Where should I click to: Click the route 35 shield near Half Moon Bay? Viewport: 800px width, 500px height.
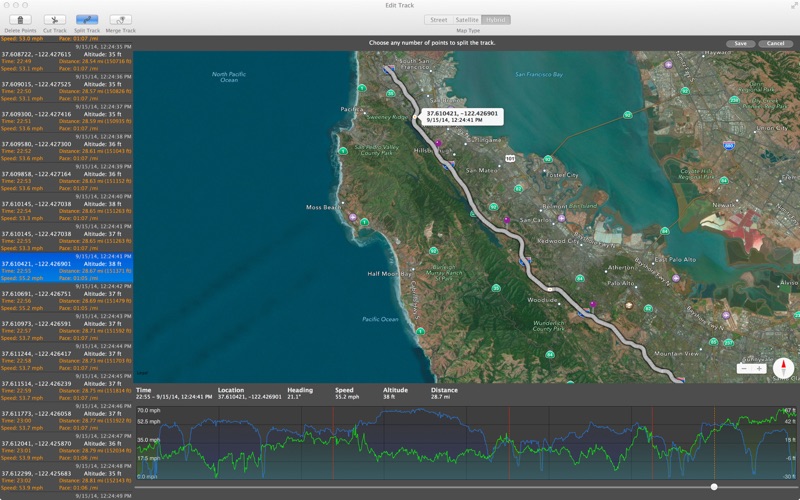(x=496, y=288)
